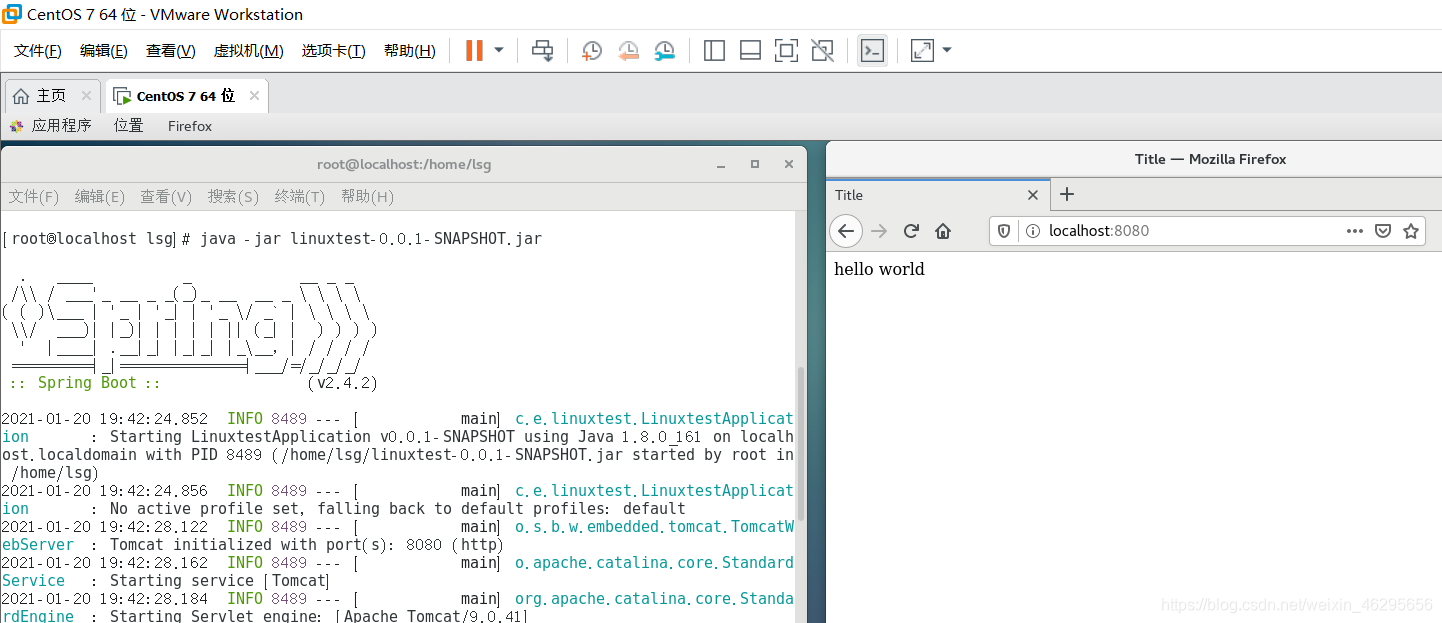Open the page actions three-dot menu
Viewport: 1442px width, 623px height.
point(1355,231)
